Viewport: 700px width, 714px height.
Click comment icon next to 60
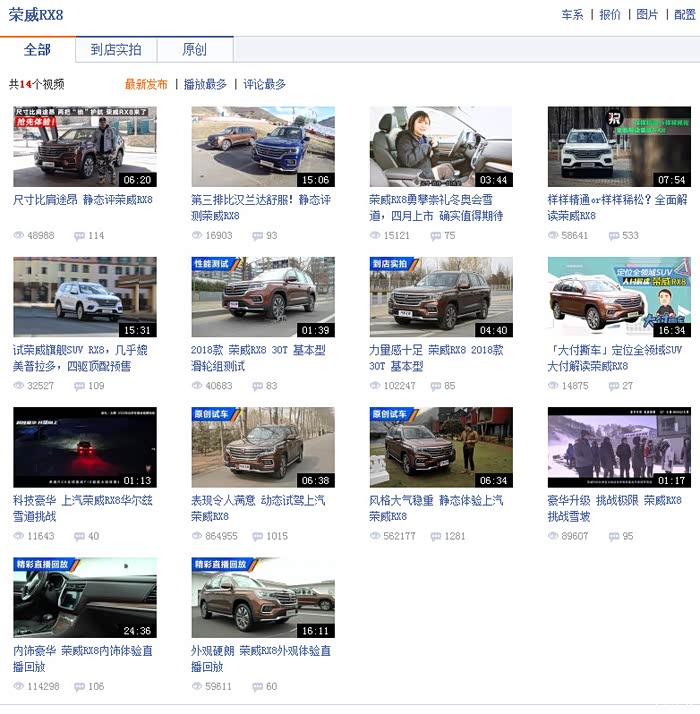pos(257,687)
